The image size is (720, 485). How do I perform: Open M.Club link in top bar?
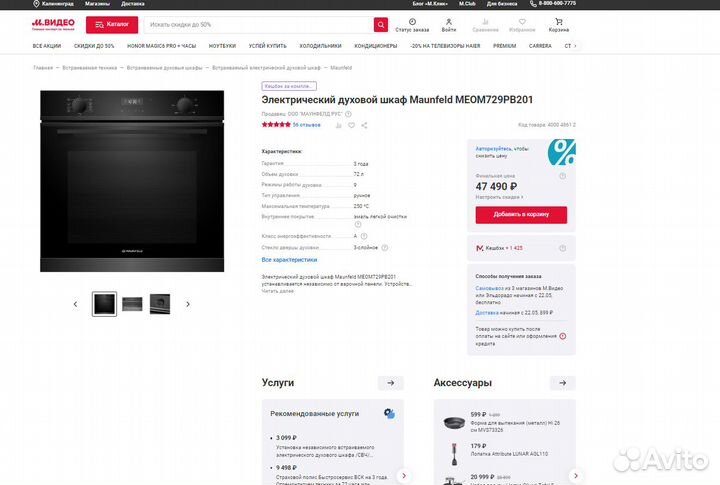pyautogui.click(x=467, y=4)
